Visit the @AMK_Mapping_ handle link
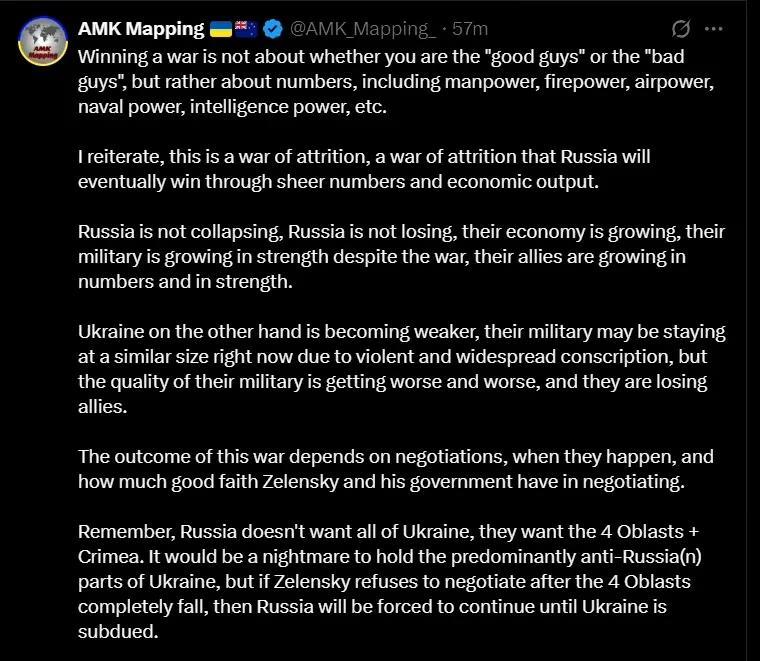The image size is (760, 661). click(363, 29)
